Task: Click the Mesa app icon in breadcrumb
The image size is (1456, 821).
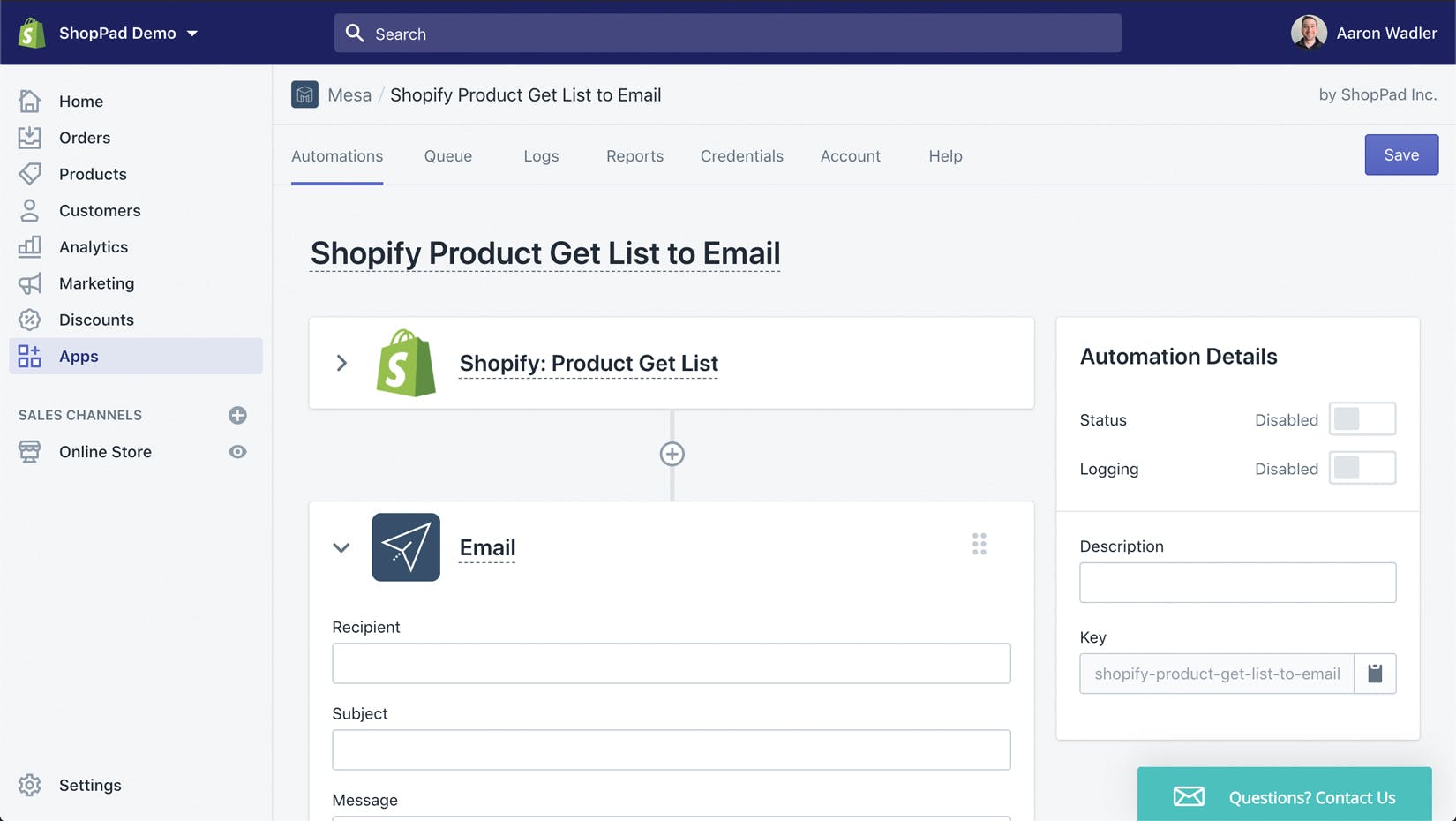Action: pos(304,94)
